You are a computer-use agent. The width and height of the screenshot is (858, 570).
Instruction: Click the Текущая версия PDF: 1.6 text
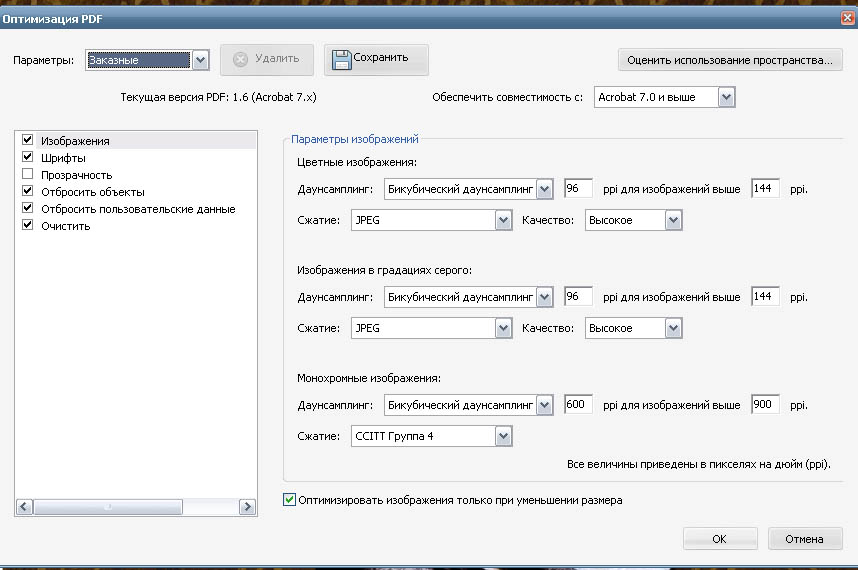pyautogui.click(x=218, y=97)
